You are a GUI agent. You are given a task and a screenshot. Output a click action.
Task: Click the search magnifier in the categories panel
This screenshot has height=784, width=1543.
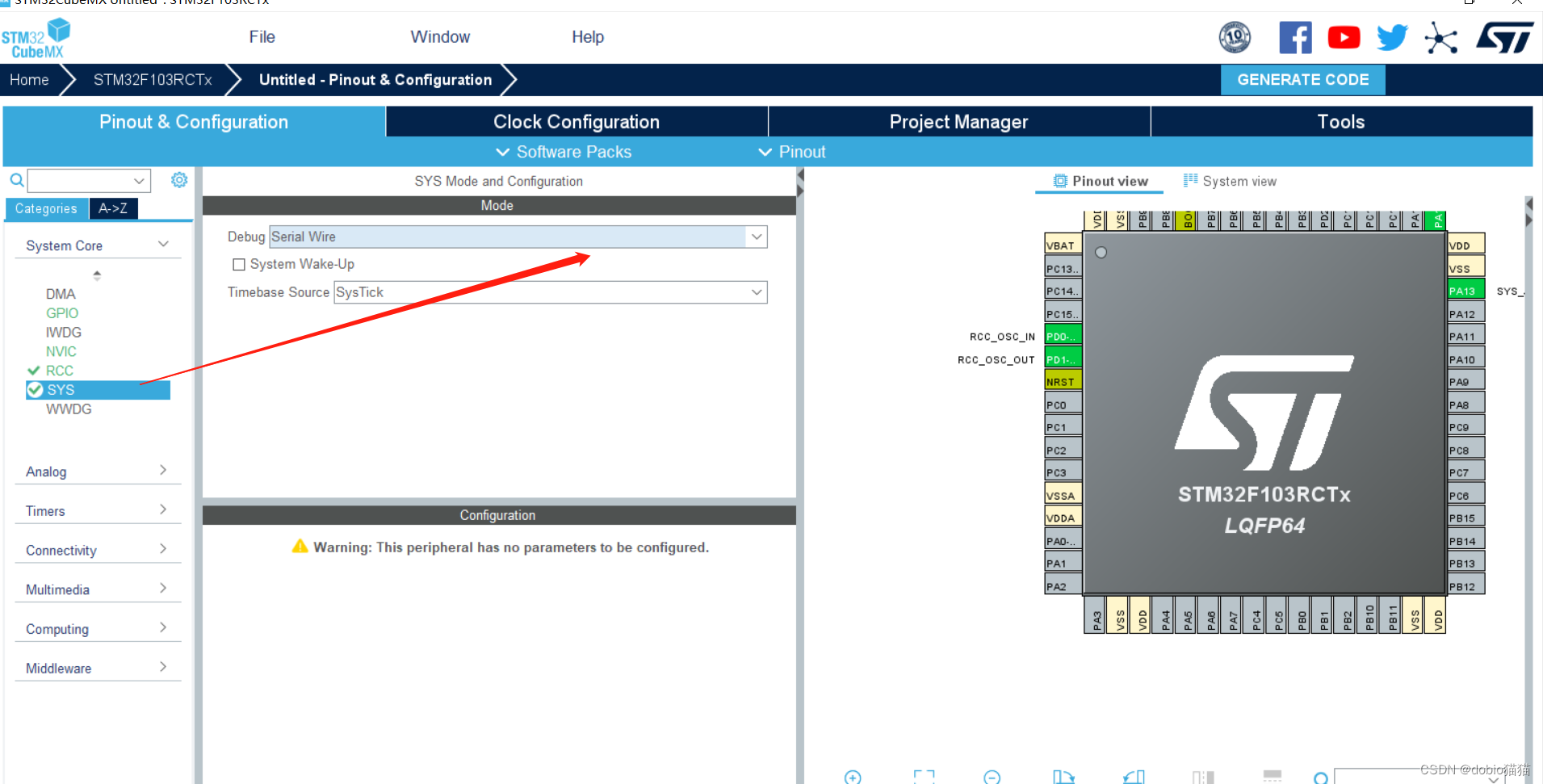(x=16, y=180)
